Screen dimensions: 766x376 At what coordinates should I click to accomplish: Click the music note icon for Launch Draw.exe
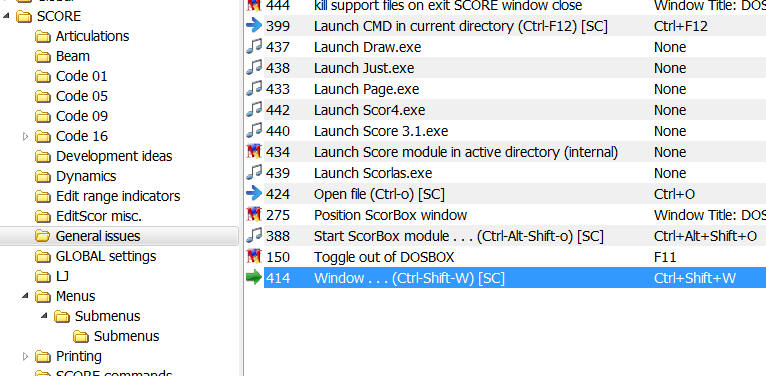coord(254,47)
